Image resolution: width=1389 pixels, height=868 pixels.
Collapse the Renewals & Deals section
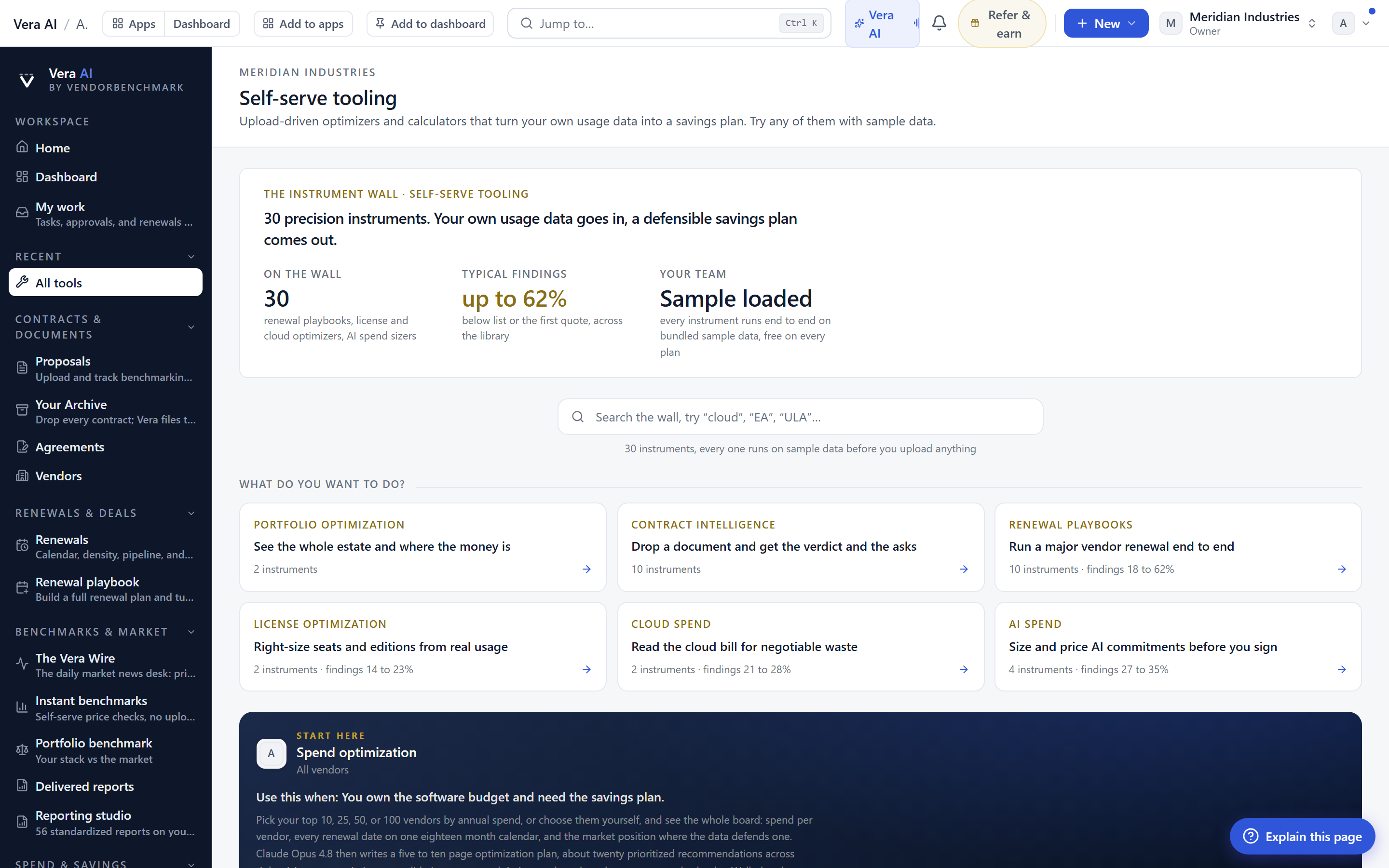point(191,513)
